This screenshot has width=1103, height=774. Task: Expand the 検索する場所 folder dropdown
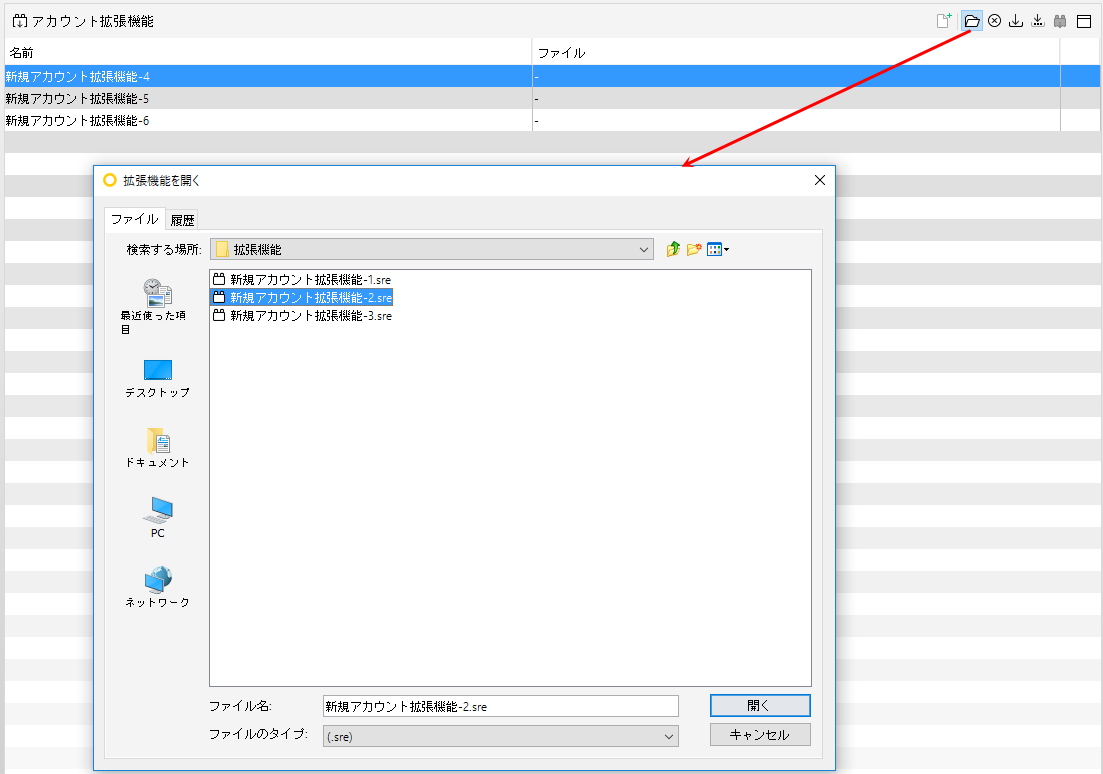(432, 249)
